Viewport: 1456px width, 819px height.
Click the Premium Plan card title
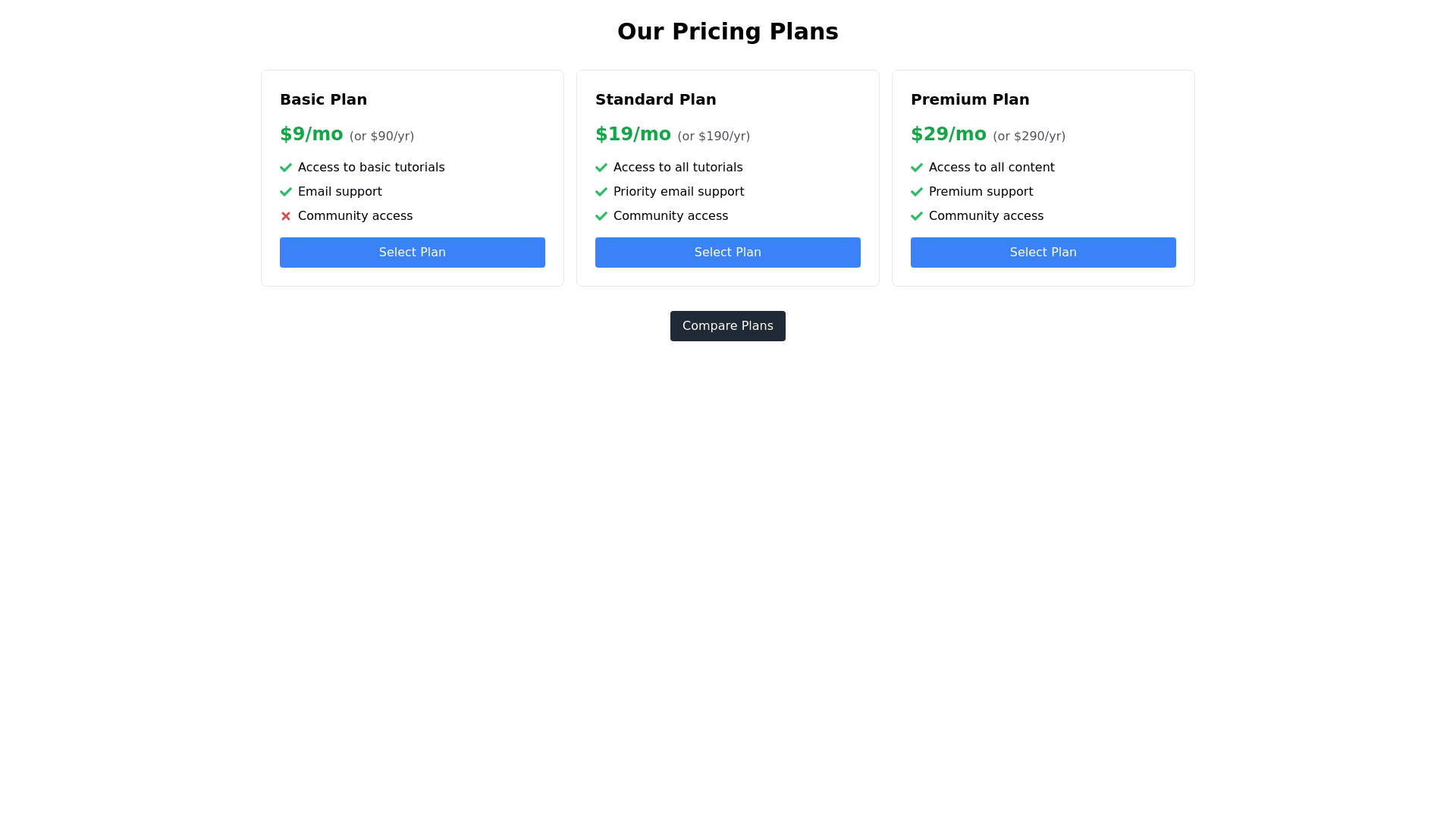(x=970, y=99)
